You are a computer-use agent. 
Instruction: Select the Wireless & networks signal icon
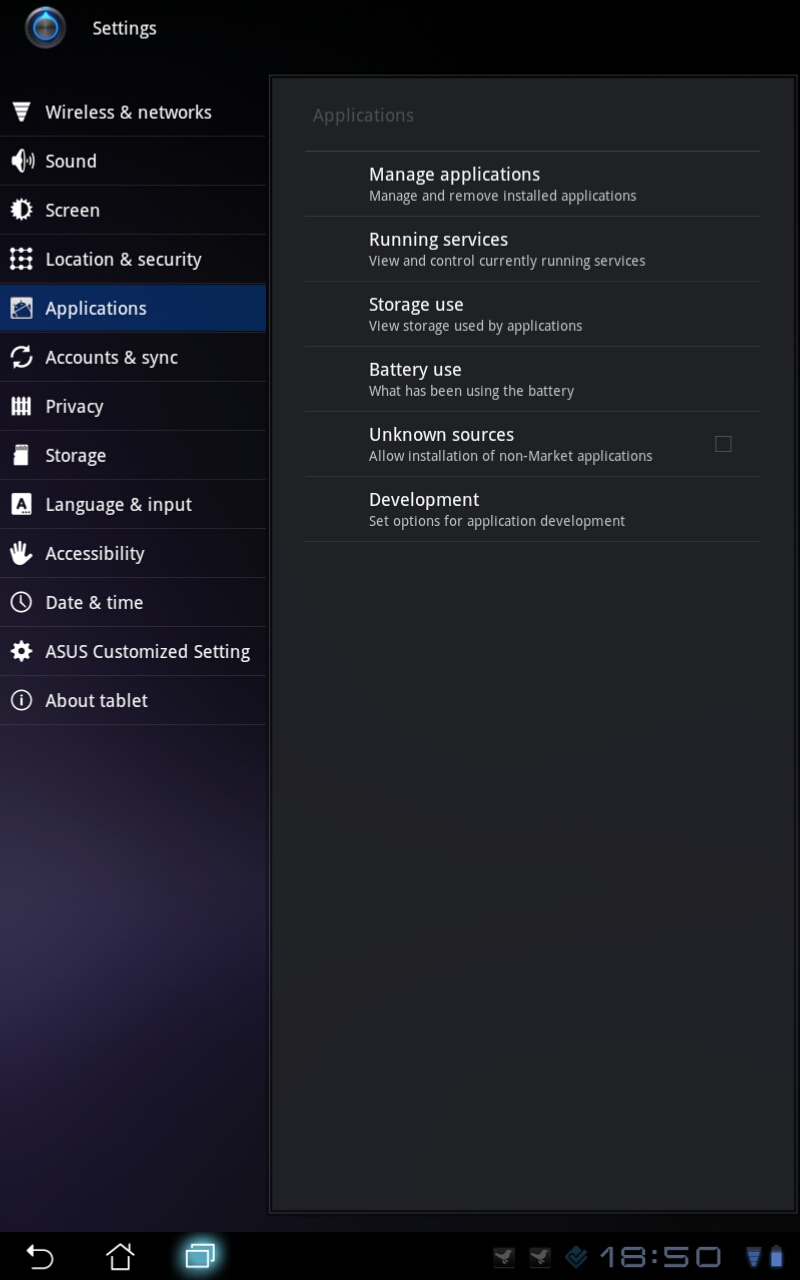[x=21, y=112]
